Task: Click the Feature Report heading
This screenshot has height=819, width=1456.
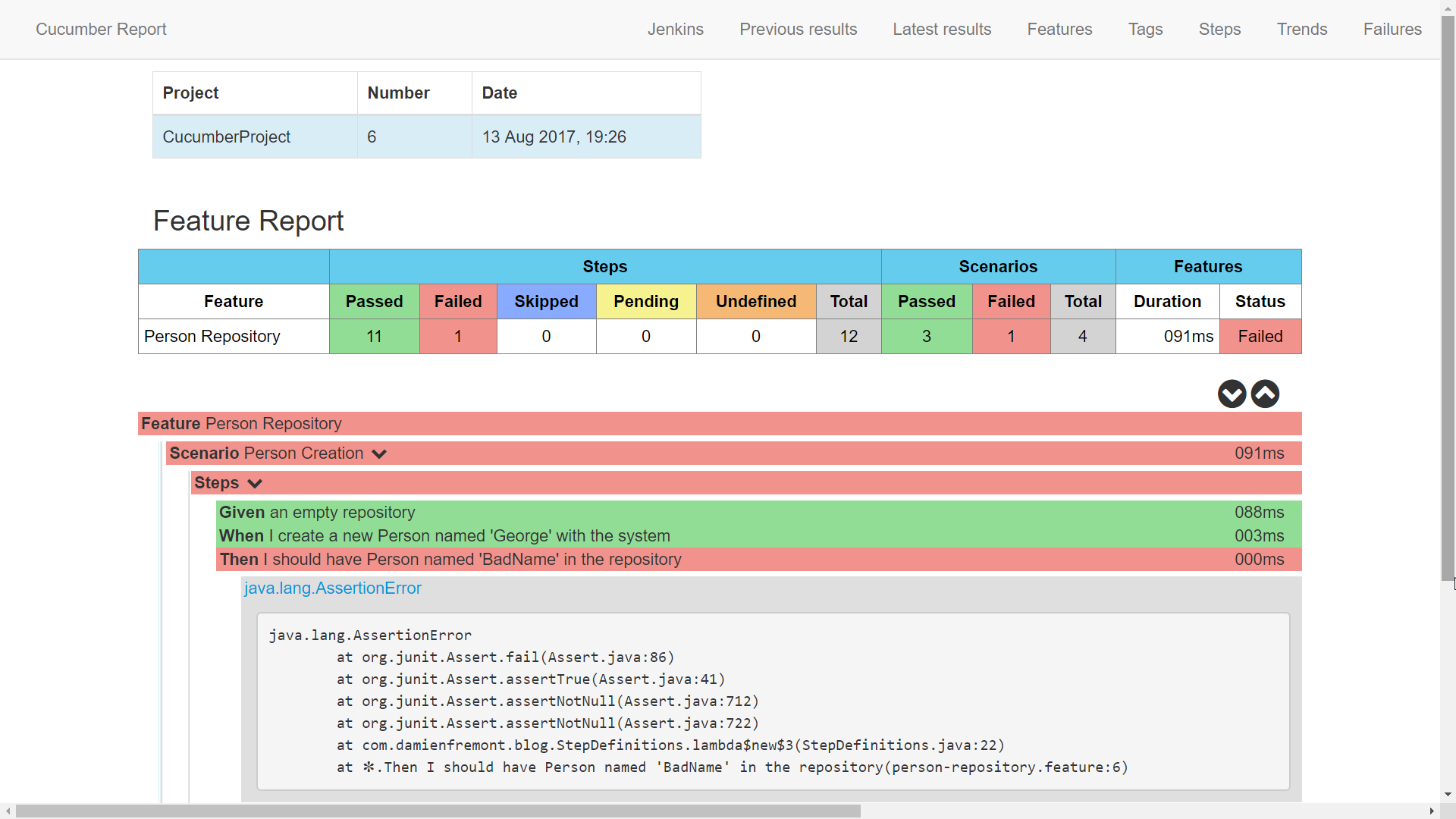Action: coord(248,221)
